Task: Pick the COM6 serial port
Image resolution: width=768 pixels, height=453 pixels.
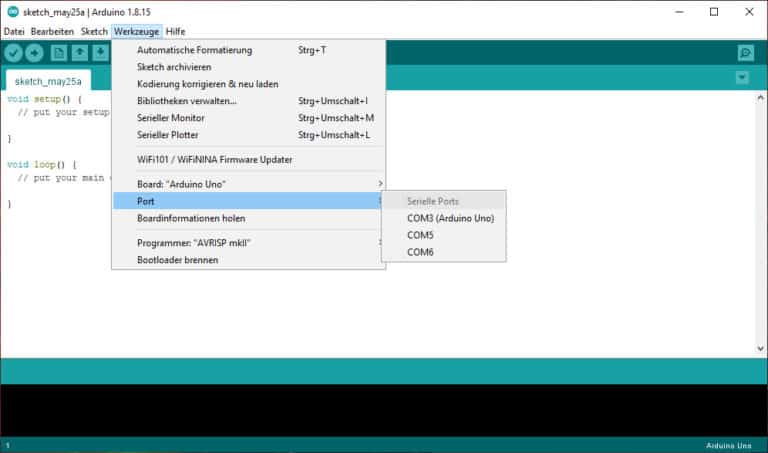Action: 420,252
